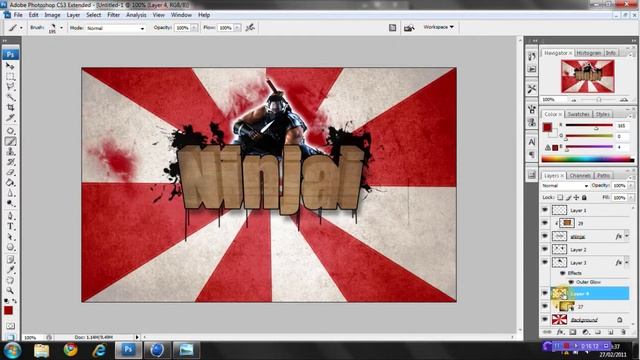Select the Type tool

[x=10, y=226]
